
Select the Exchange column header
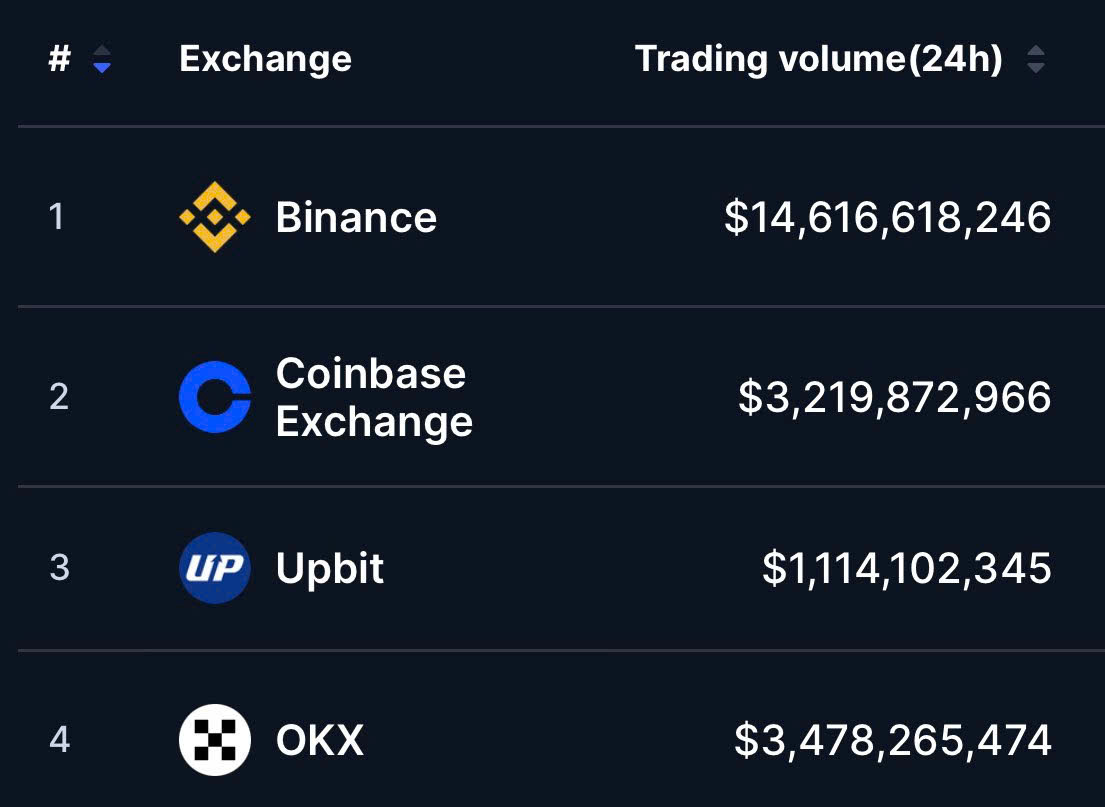coord(265,58)
